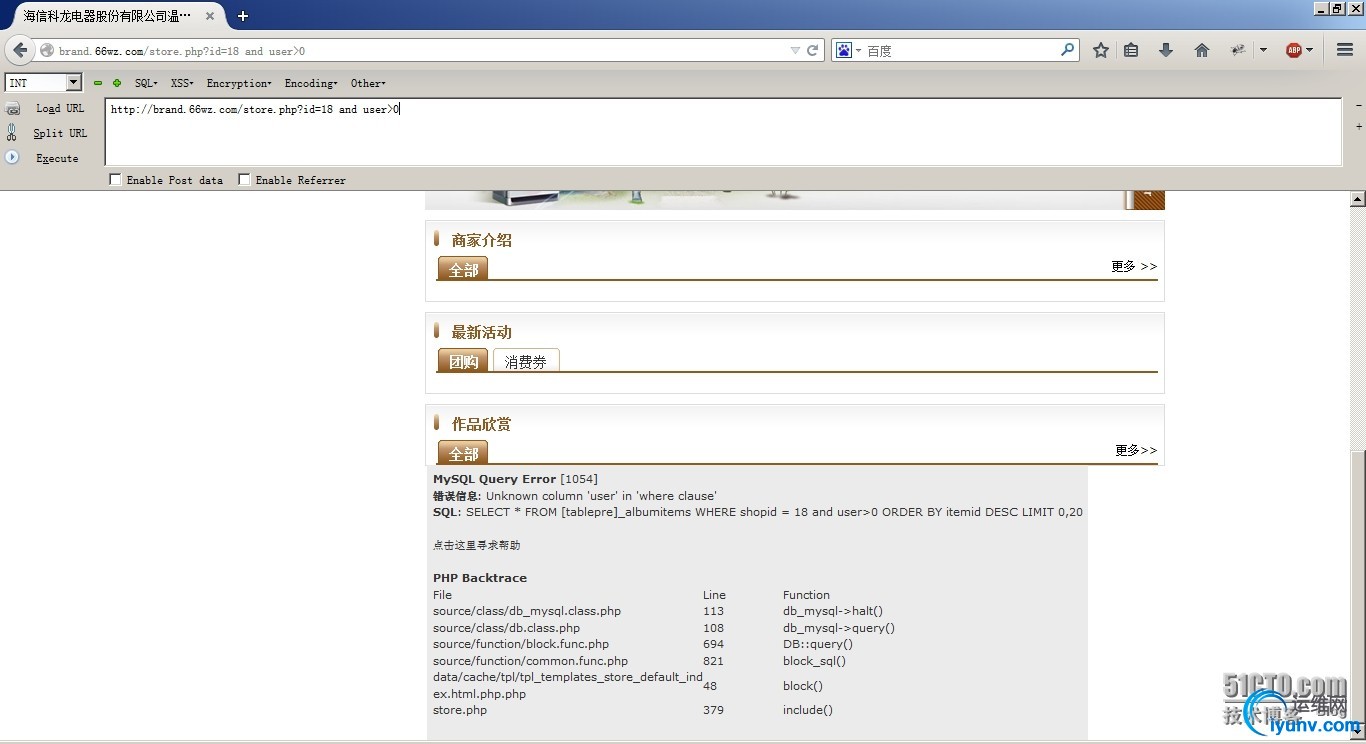The width and height of the screenshot is (1366, 744).
Task: Click the Execute play icon
Action: click(x=12, y=157)
